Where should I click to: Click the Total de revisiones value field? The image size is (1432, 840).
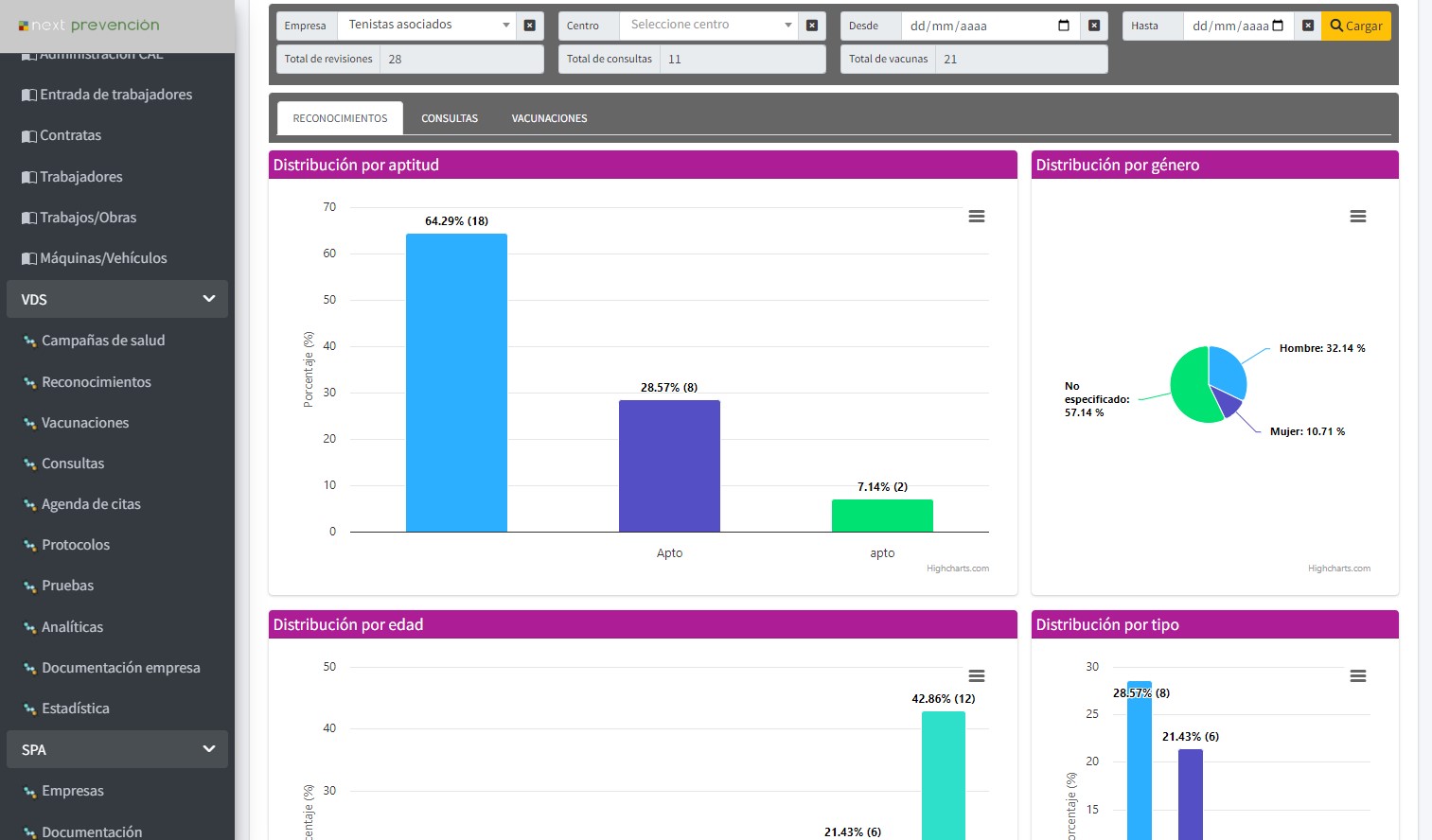462,59
